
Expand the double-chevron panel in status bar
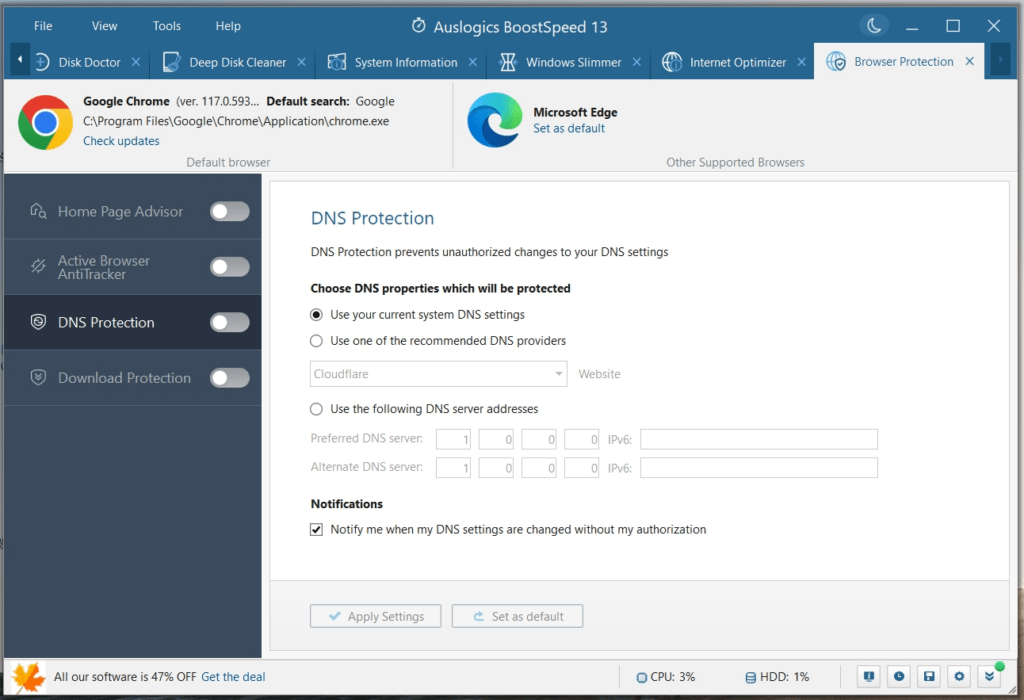click(990, 676)
